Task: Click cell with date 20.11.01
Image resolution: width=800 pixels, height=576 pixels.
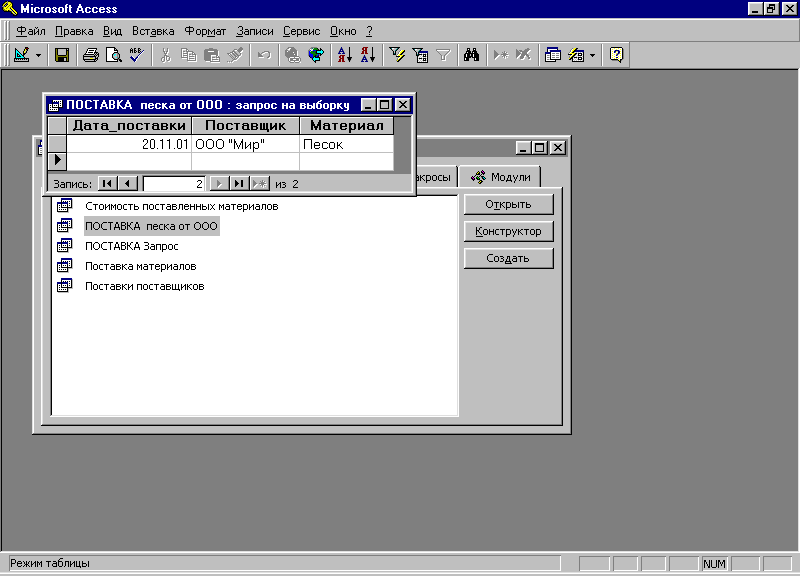Action: [x=129, y=144]
